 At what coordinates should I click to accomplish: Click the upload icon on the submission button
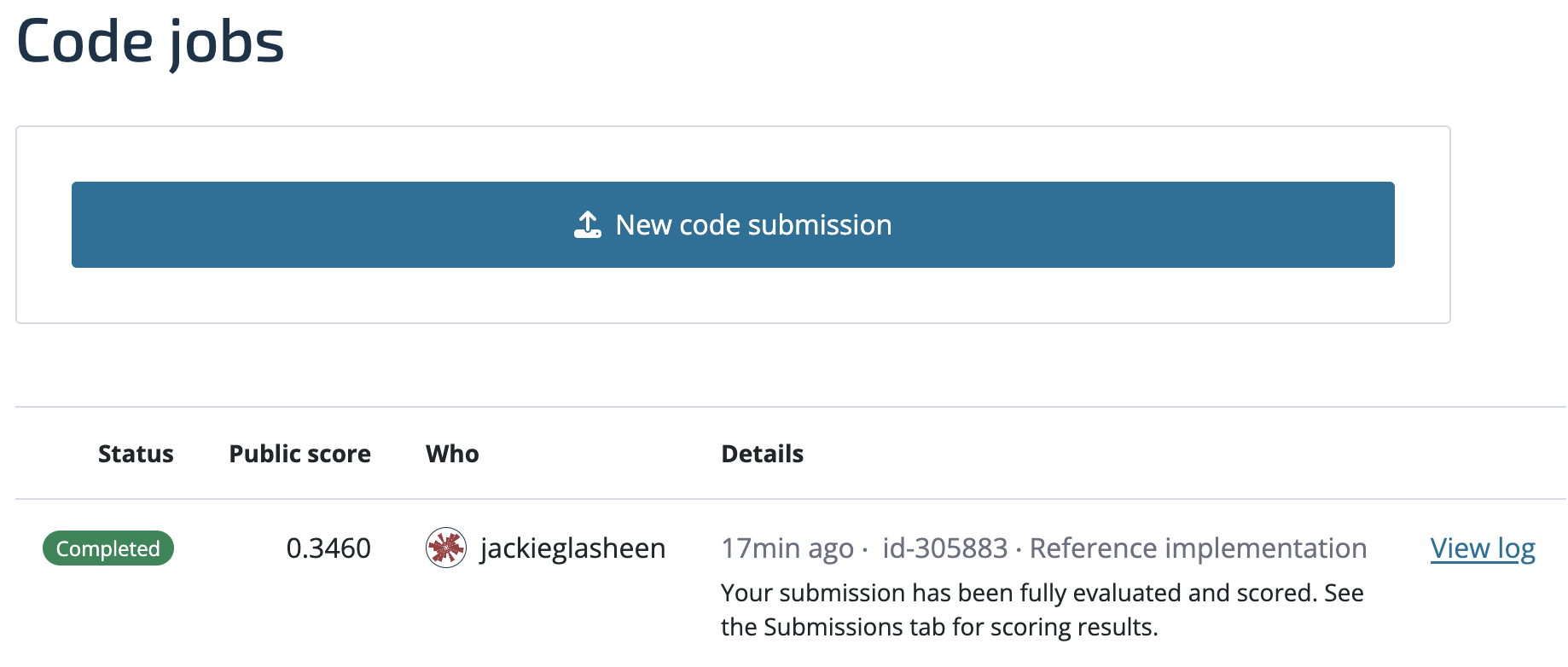point(588,225)
